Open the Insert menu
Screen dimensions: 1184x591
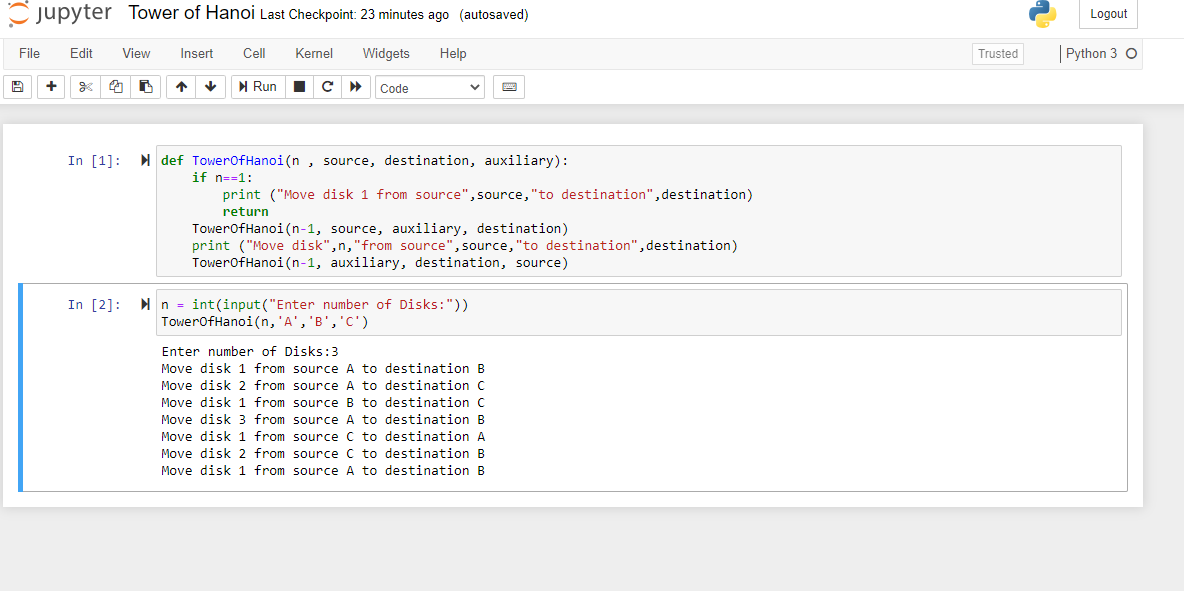point(196,54)
